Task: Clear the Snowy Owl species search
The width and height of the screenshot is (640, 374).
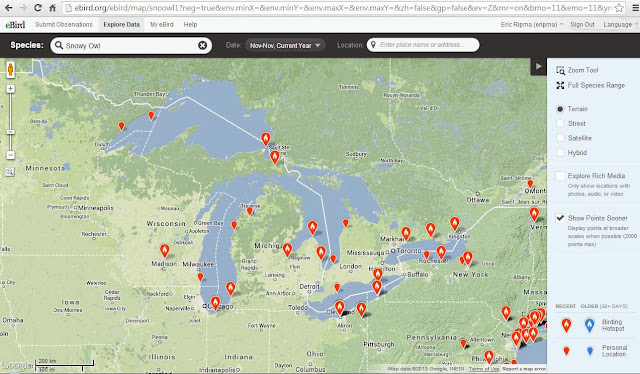Action: (202, 45)
